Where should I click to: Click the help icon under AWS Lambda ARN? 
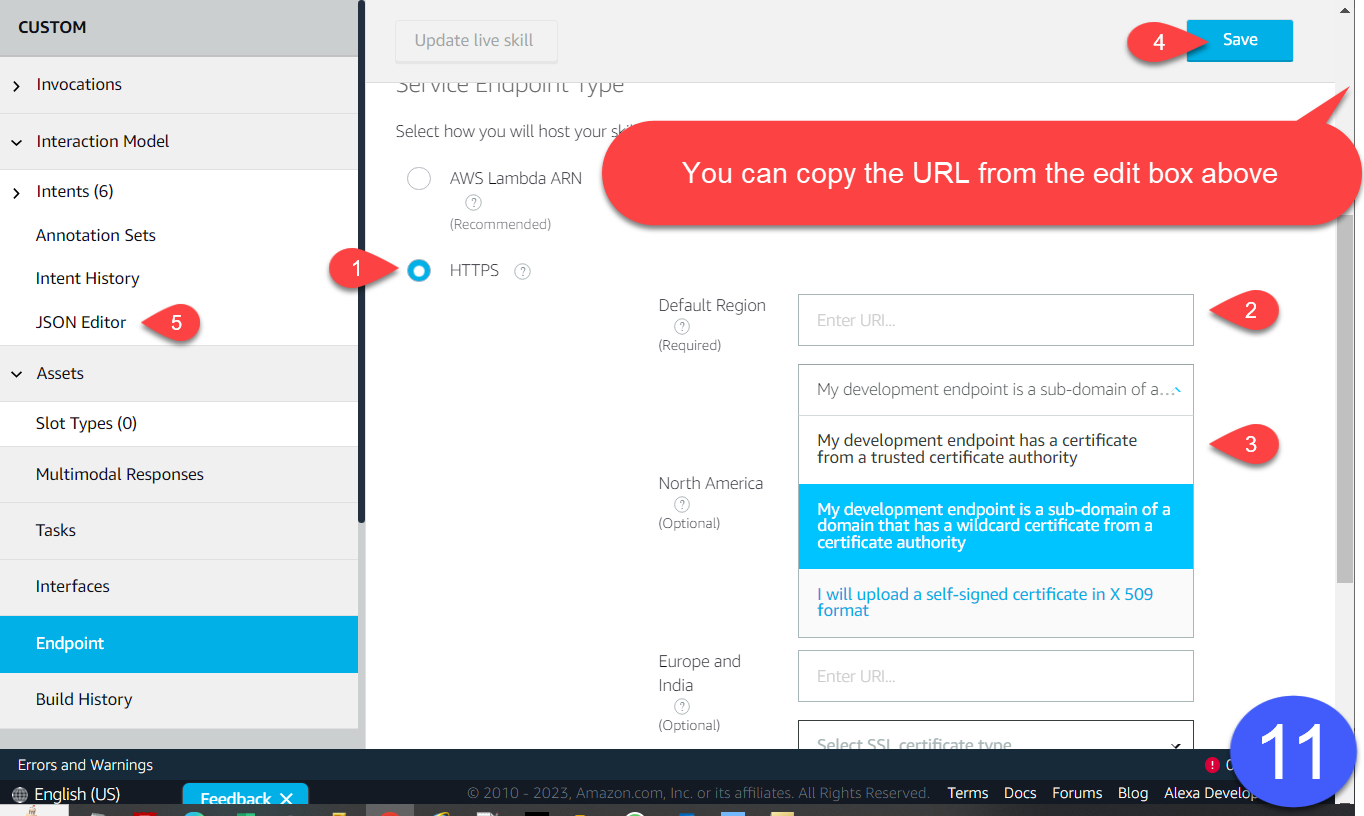point(474,203)
